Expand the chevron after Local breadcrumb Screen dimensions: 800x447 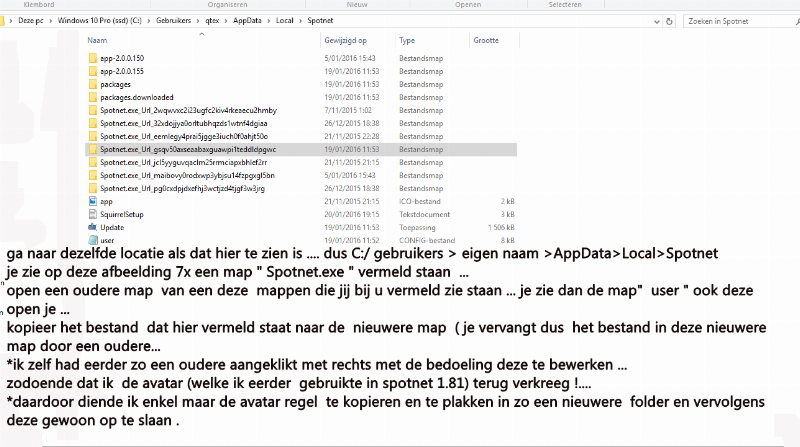click(x=300, y=21)
